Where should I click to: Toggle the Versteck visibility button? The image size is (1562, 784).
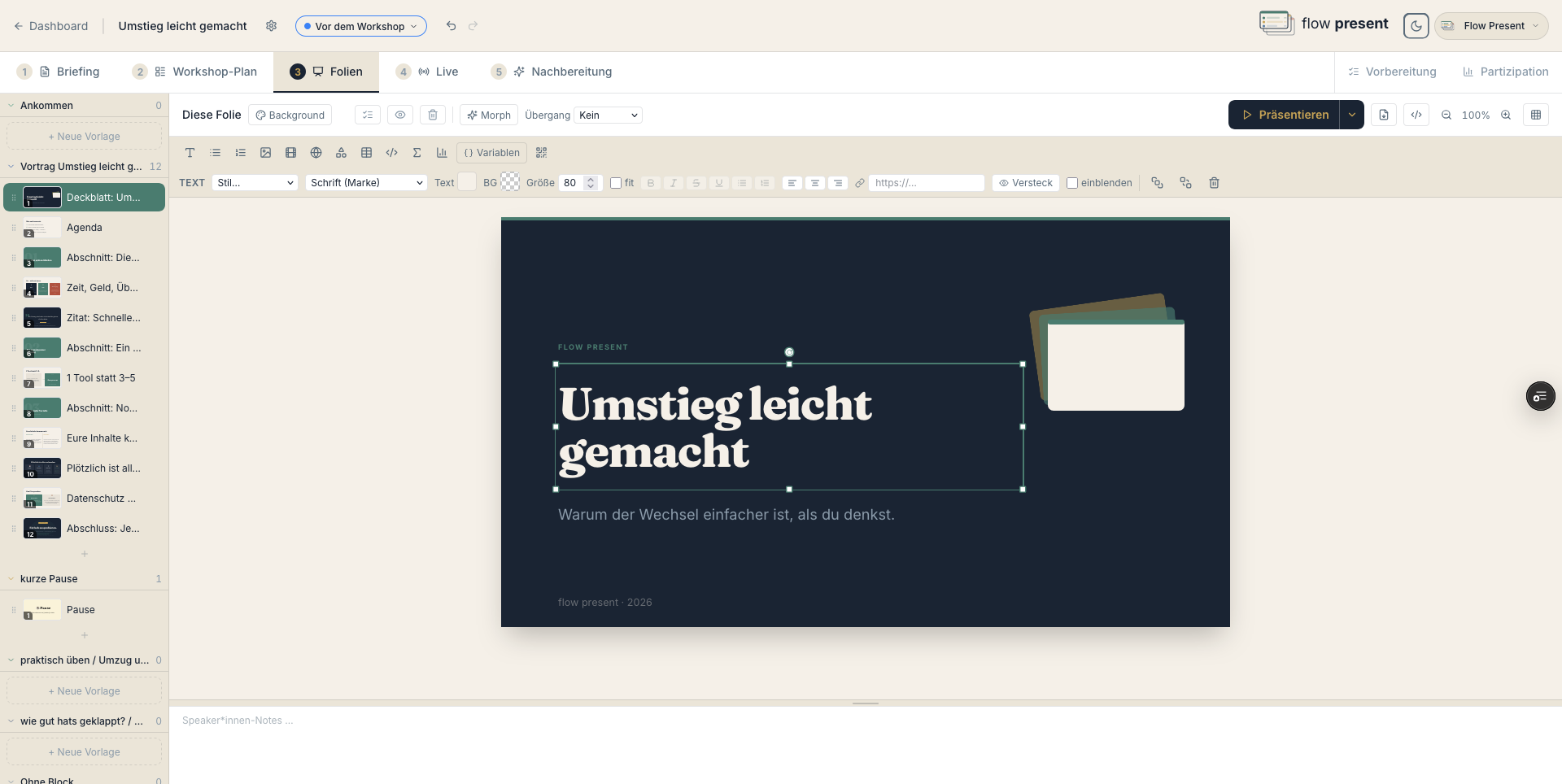tap(1026, 183)
